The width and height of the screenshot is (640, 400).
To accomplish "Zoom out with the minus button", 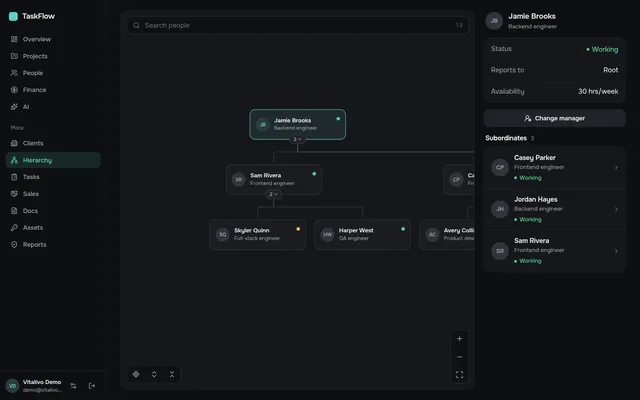I will 459,357.
